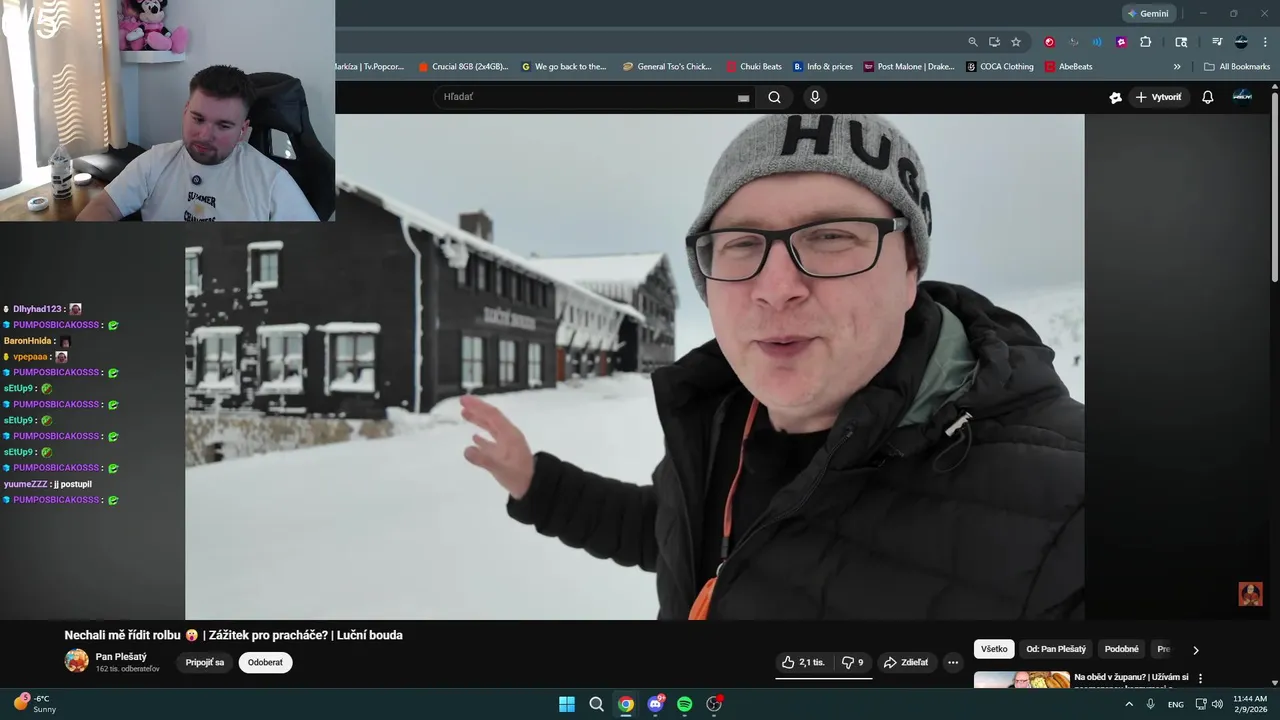Subscribe with the Odoberať button
This screenshot has height=720, width=1280.
265,662
